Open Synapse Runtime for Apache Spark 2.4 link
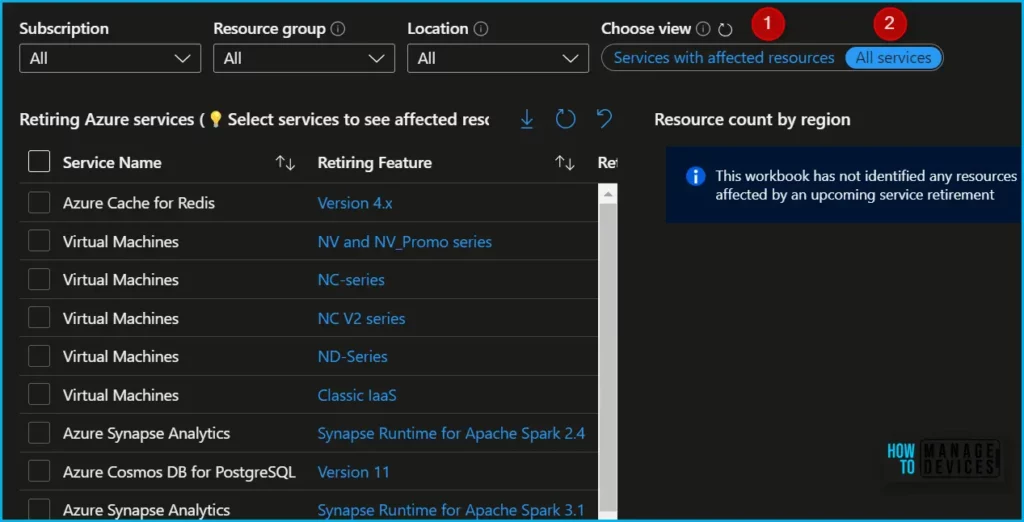The width and height of the screenshot is (1024, 522). 451,432
